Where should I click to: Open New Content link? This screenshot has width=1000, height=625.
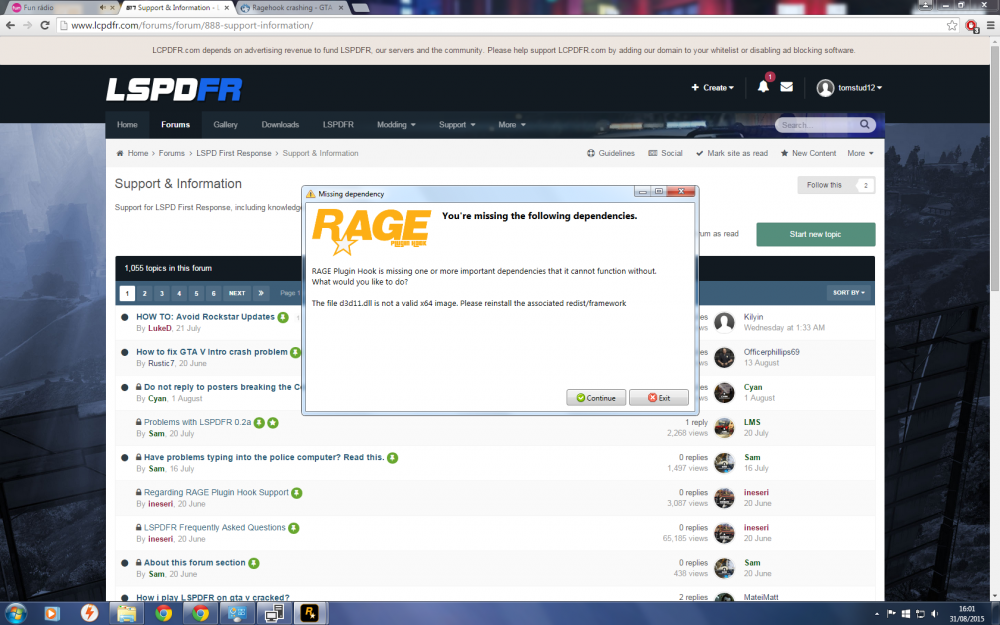(x=808, y=153)
